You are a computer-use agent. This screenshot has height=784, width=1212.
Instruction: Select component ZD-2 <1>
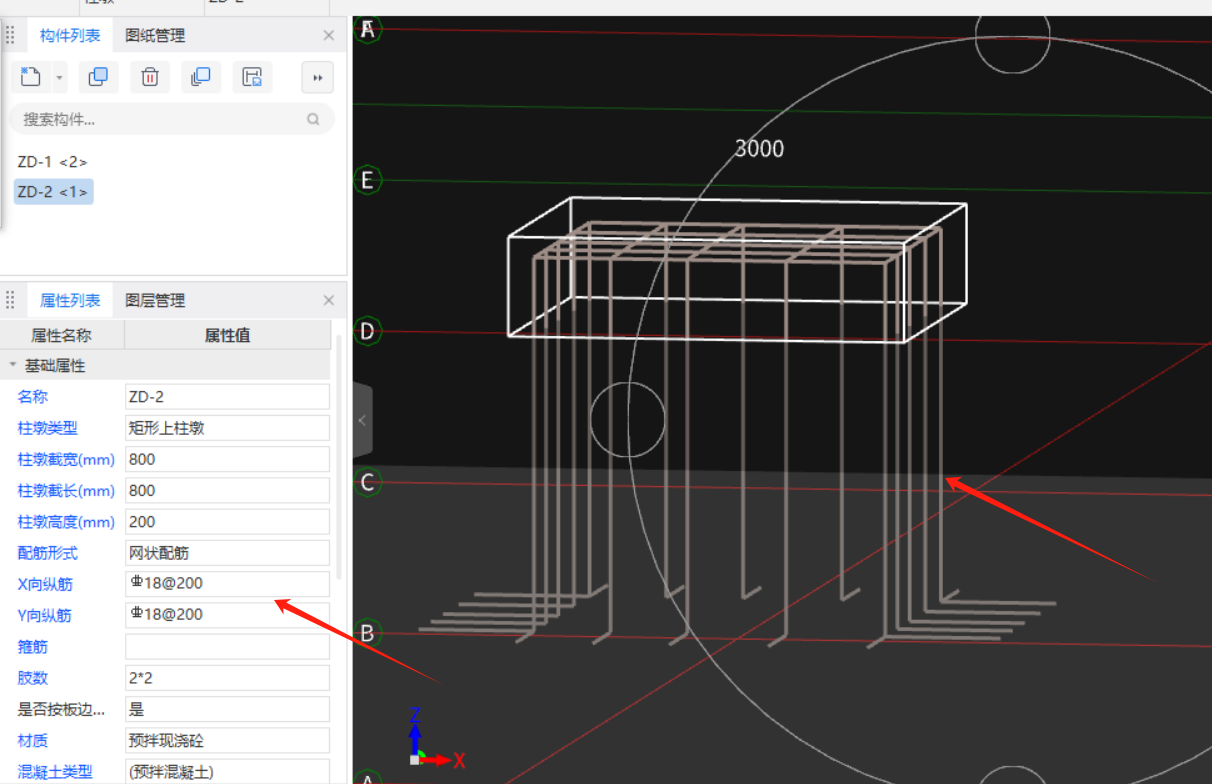coord(53,192)
